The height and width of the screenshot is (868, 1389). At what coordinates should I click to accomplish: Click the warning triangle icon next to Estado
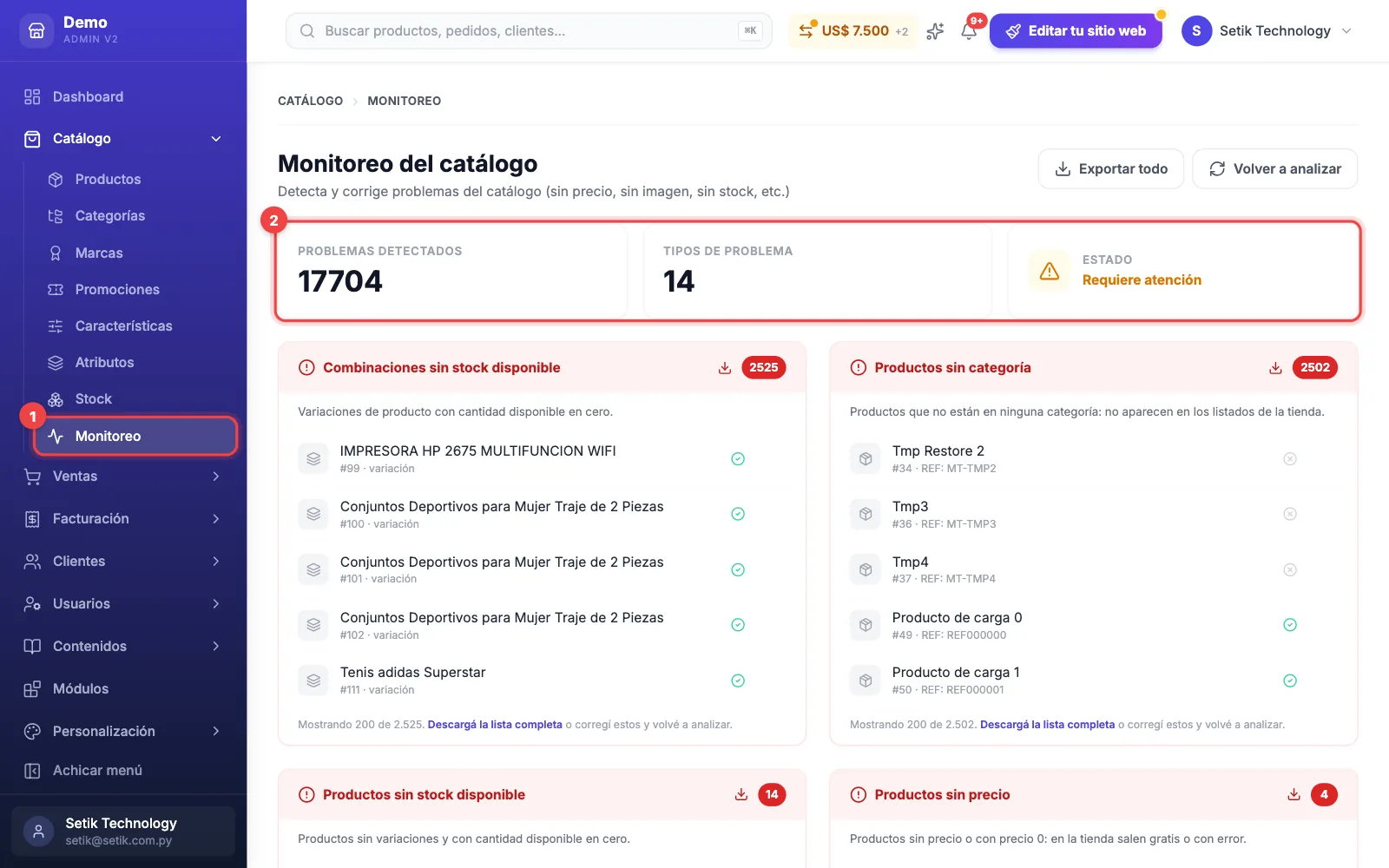pyautogui.click(x=1050, y=271)
